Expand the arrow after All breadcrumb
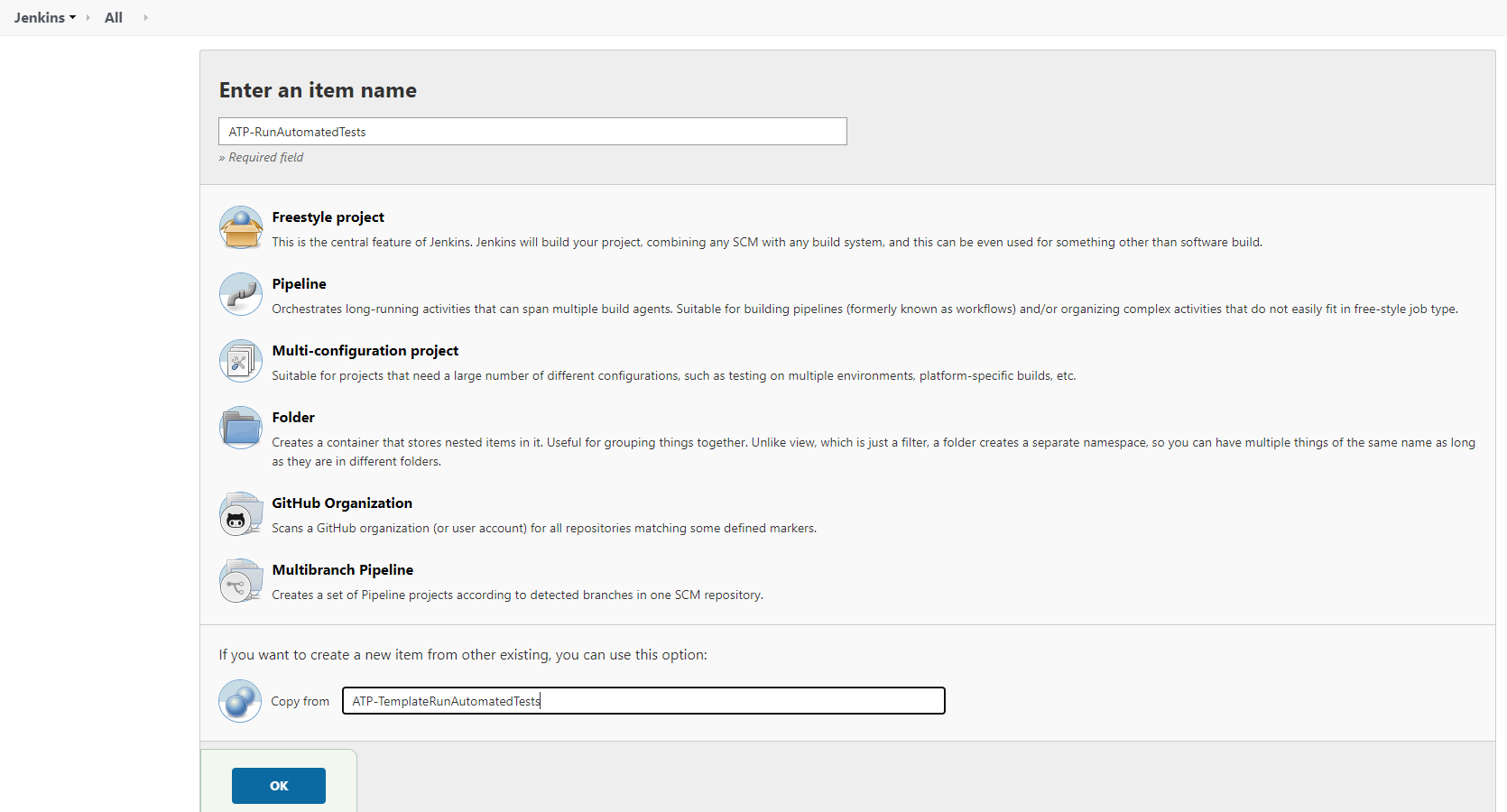The width and height of the screenshot is (1507, 812). (145, 17)
